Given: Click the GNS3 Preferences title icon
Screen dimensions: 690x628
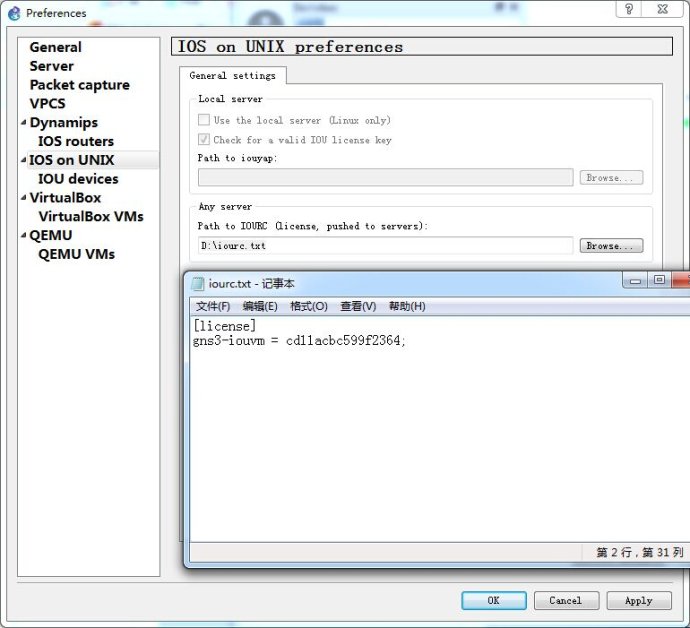Looking at the screenshot, I should click(x=14, y=13).
